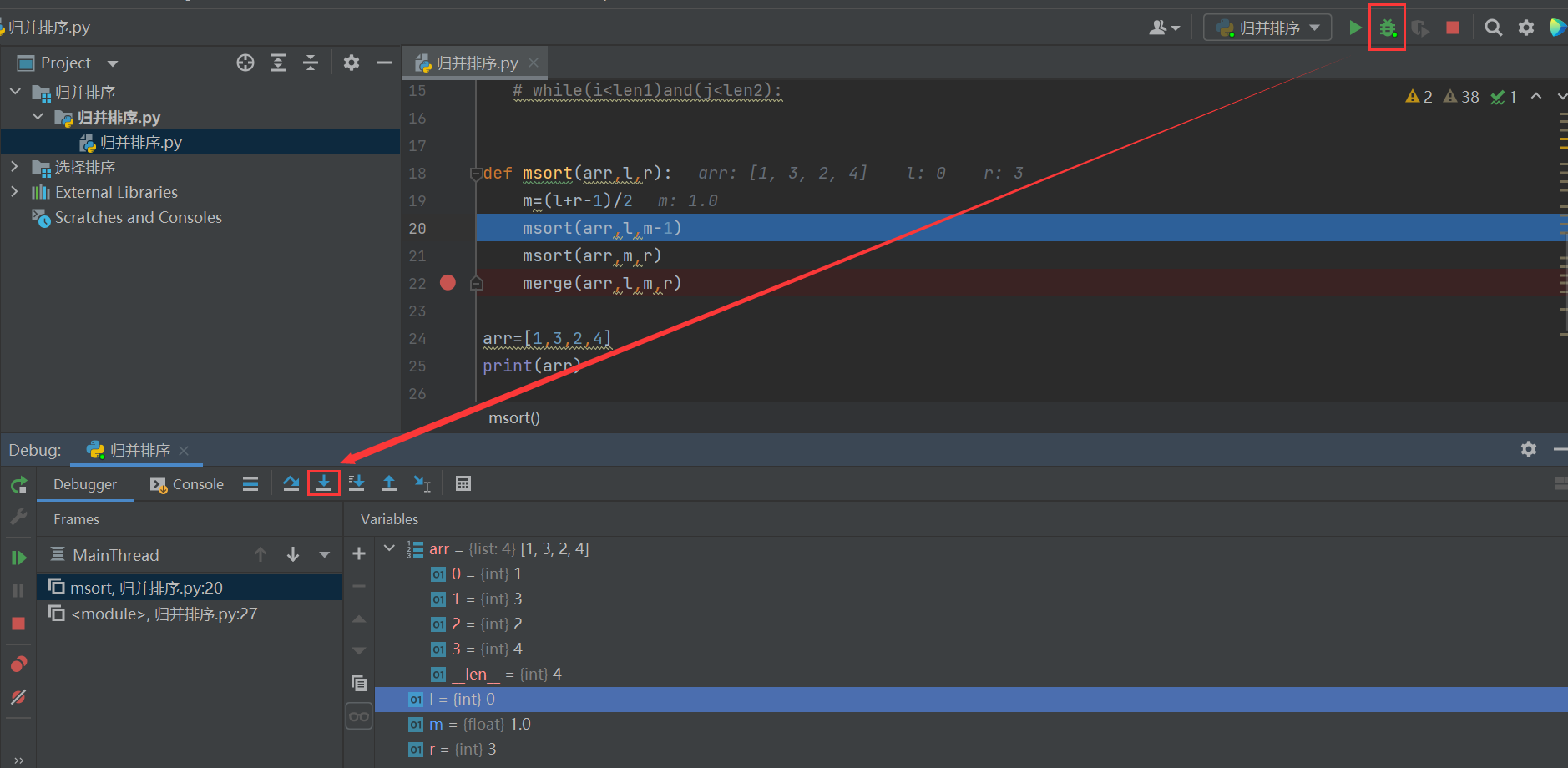Stop the debug session with red square icon
Image resolution: width=1568 pixels, height=768 pixels.
click(18, 624)
